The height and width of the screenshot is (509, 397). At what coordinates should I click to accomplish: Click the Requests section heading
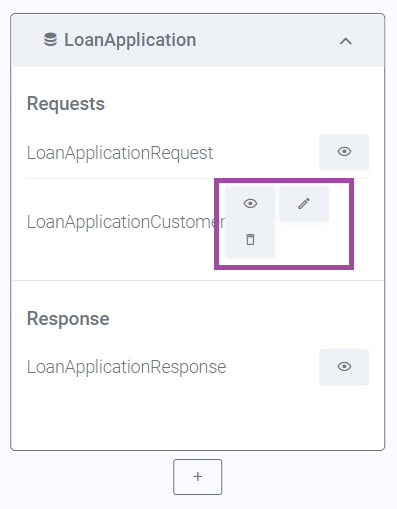coord(66,103)
